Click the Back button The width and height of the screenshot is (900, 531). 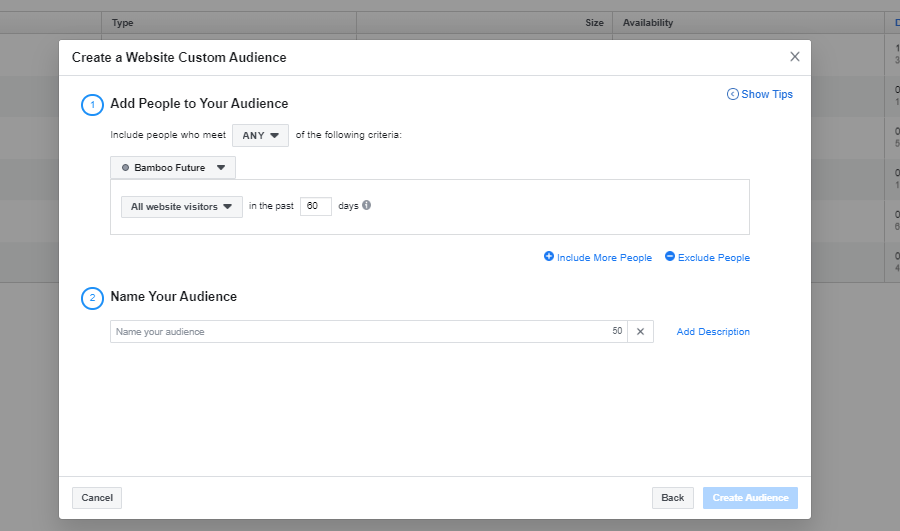pyautogui.click(x=673, y=498)
